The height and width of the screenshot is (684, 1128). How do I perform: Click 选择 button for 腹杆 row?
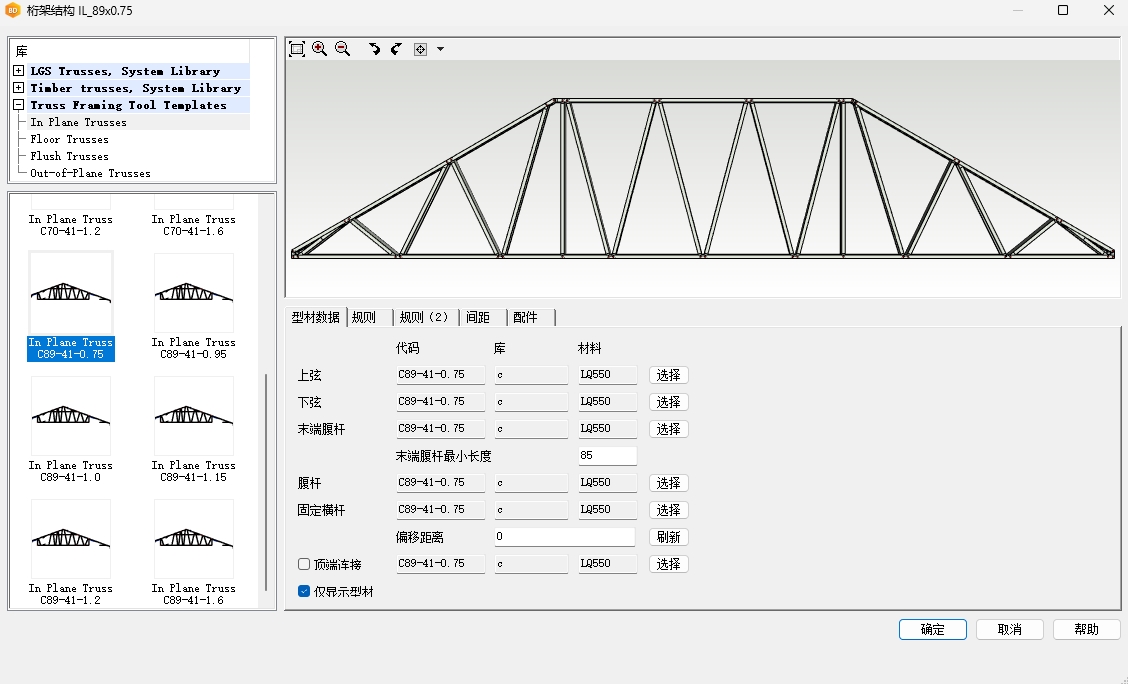coord(668,483)
